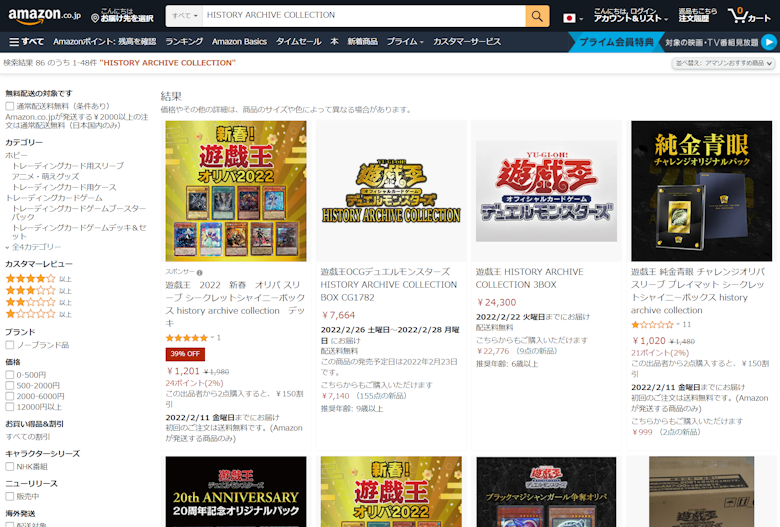Open 返品もこちら 注文履歴 link
780x527 pixels.
click(x=698, y=16)
